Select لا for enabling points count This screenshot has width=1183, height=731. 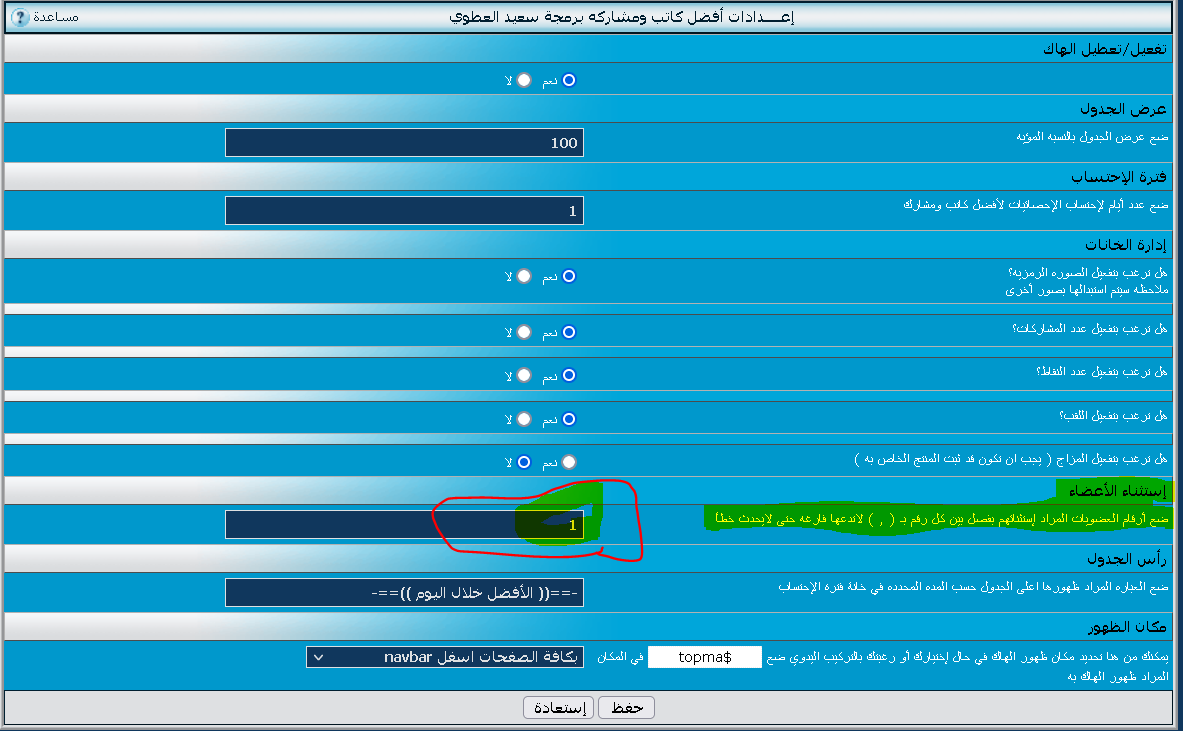(524, 376)
